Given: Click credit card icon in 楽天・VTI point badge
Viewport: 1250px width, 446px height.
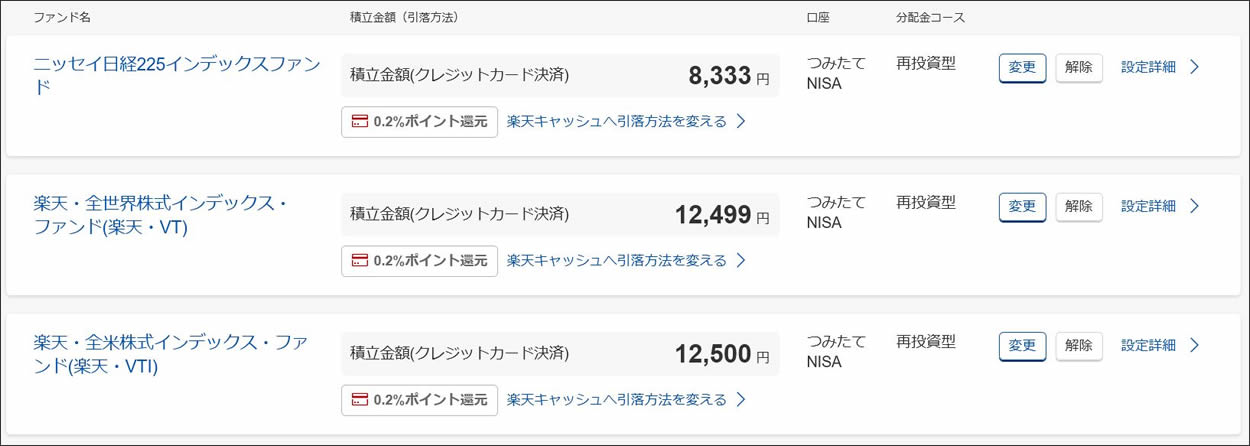Looking at the screenshot, I should [x=359, y=399].
